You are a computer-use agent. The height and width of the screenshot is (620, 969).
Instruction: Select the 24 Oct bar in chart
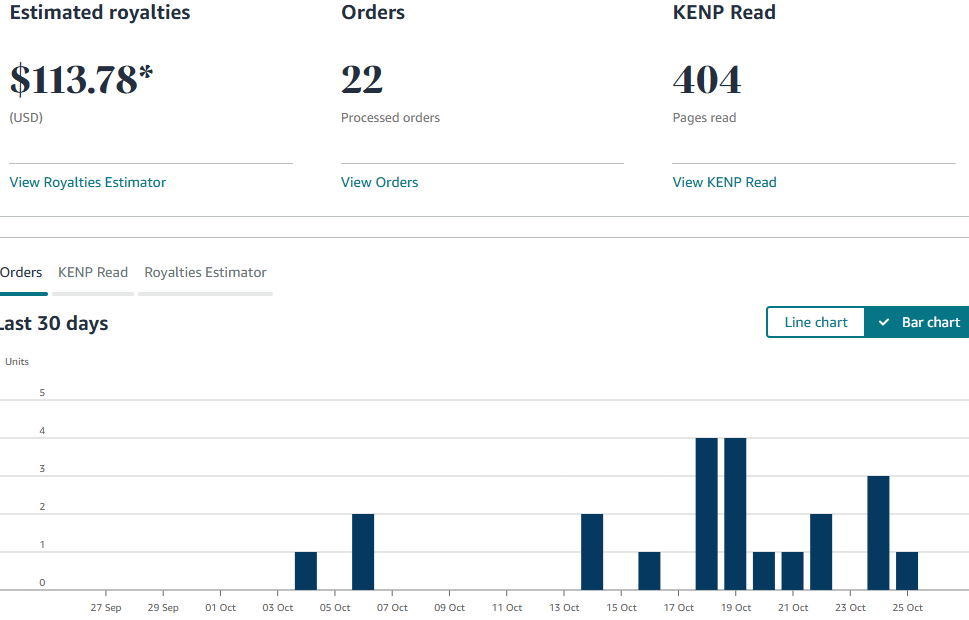coord(879,533)
